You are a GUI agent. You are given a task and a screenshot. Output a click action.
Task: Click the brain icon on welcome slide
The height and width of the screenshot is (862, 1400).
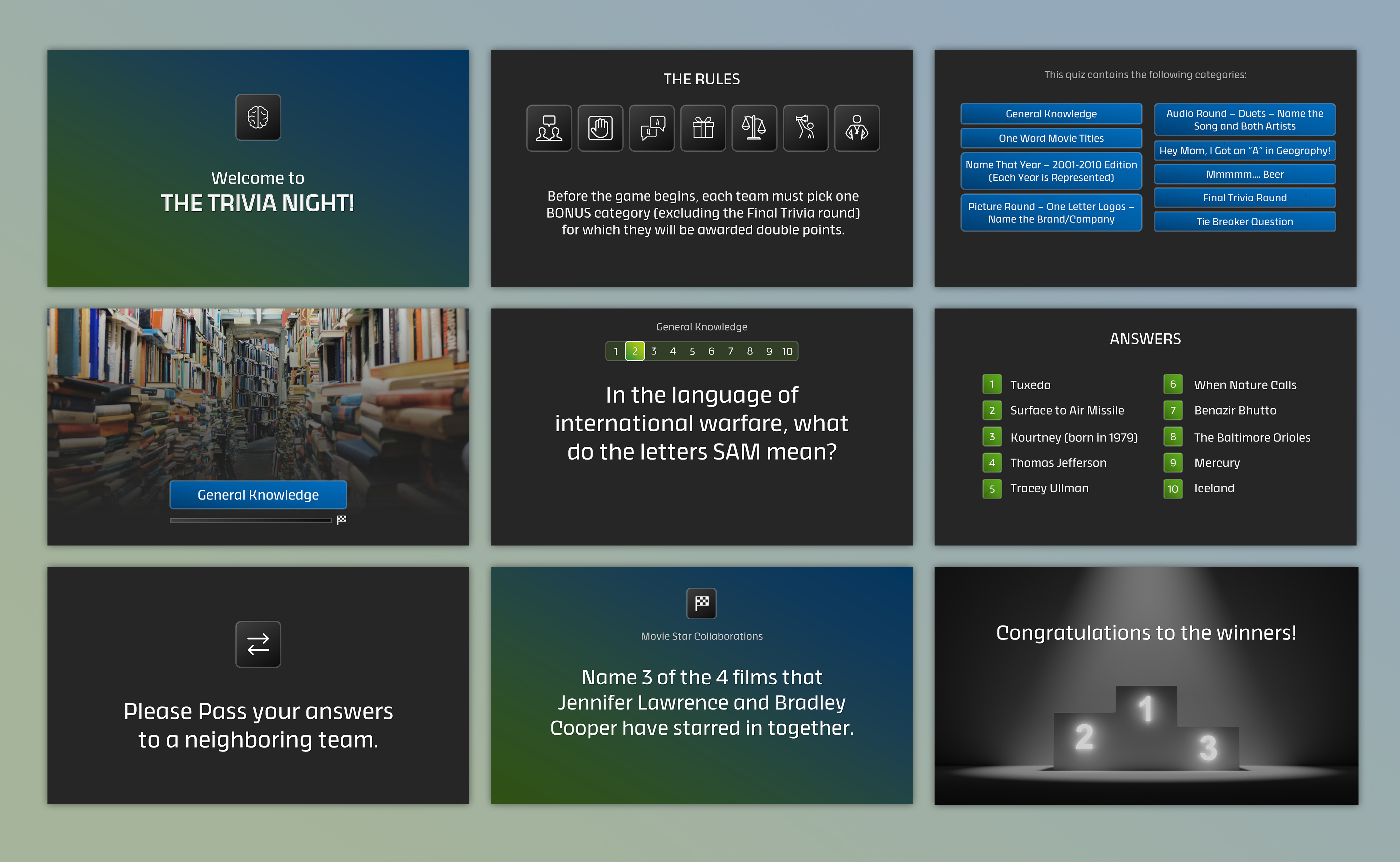258,117
